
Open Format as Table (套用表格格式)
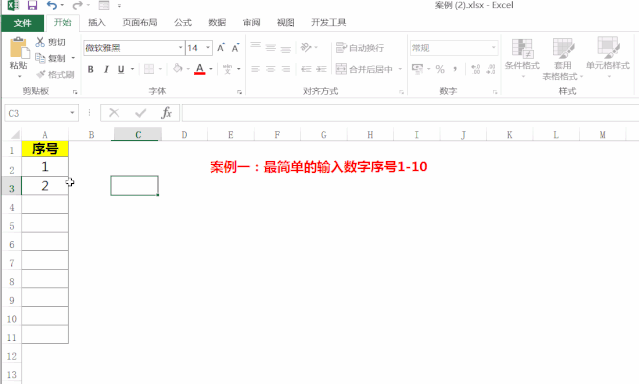pyautogui.click(x=563, y=59)
